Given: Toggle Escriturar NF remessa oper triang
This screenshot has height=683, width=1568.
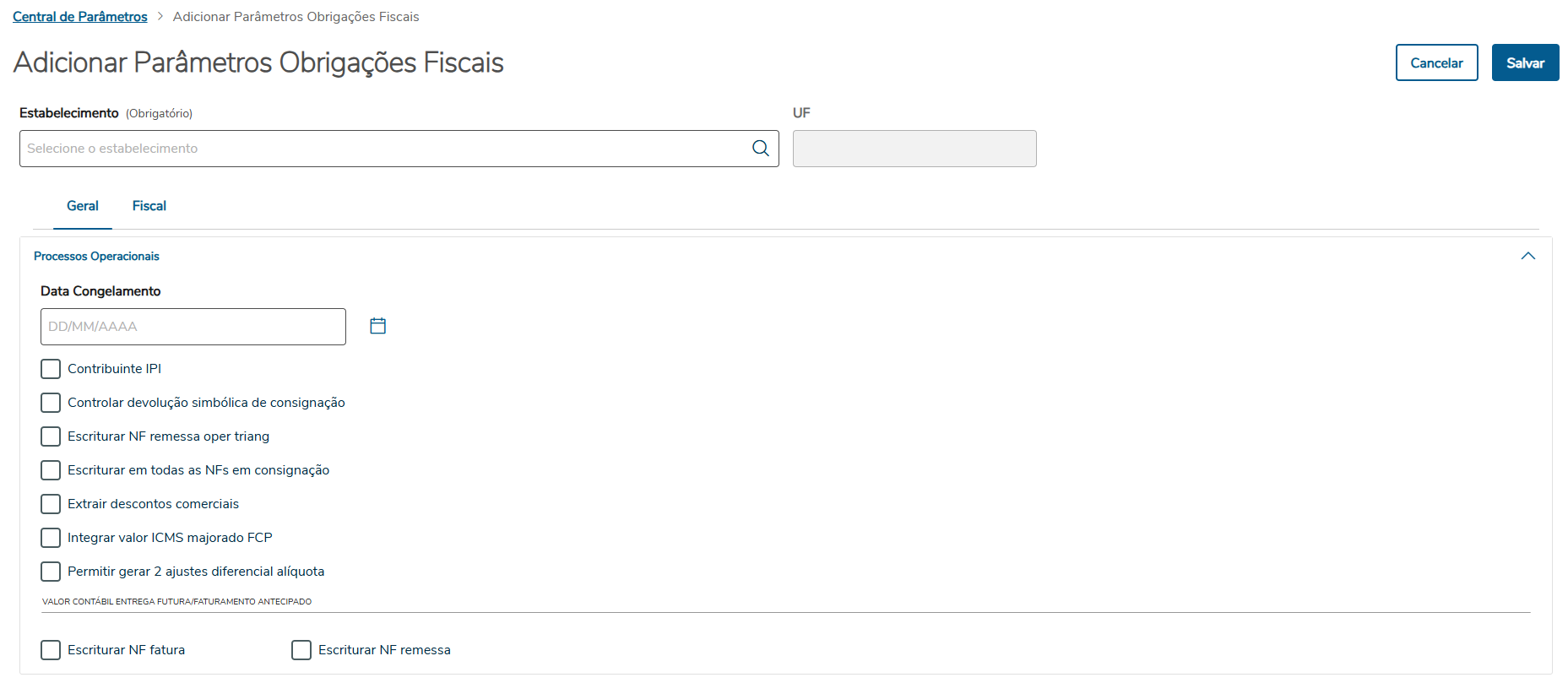Looking at the screenshot, I should coord(51,436).
